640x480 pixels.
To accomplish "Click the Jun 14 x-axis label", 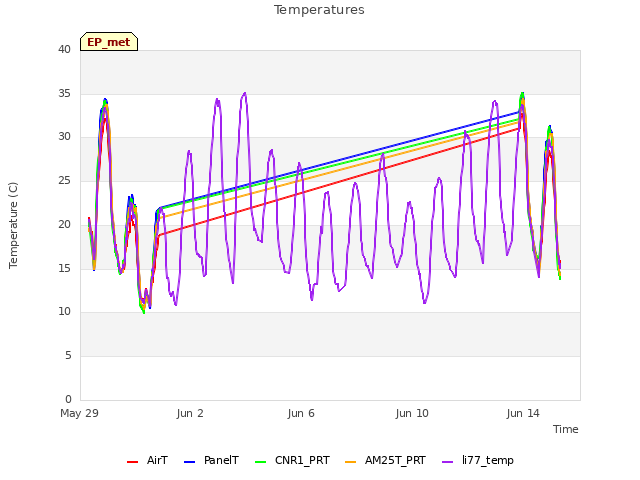I will coord(523,413).
